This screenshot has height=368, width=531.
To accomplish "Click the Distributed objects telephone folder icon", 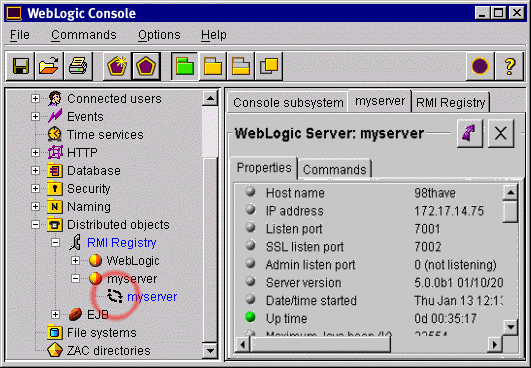I will point(55,224).
